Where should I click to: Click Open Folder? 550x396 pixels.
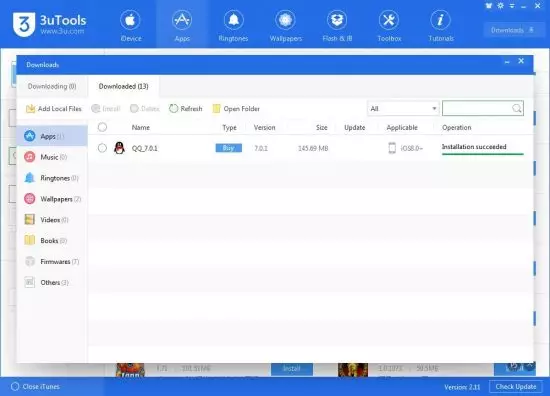(236, 109)
